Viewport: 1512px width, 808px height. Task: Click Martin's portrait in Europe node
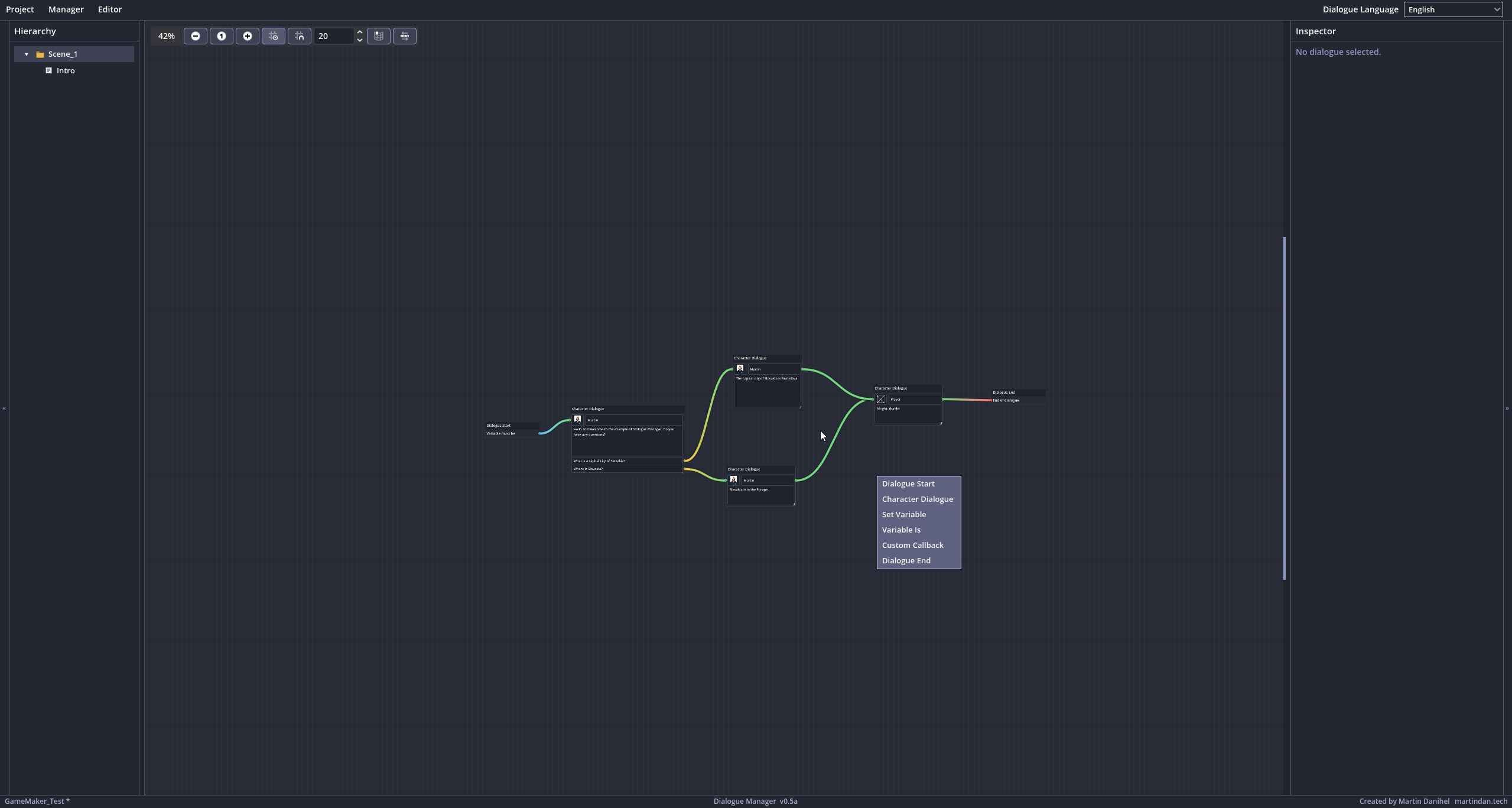tap(734, 480)
